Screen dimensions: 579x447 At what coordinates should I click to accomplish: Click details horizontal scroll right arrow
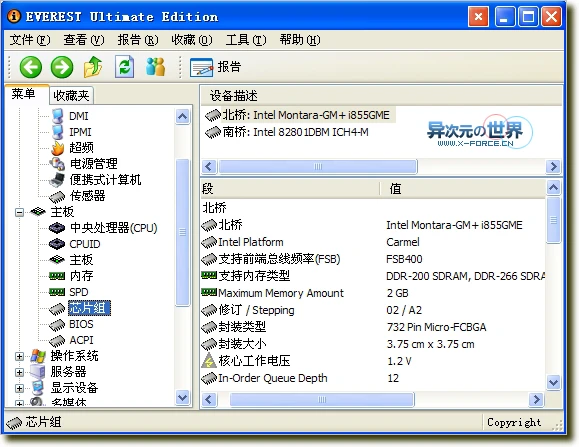click(536, 399)
